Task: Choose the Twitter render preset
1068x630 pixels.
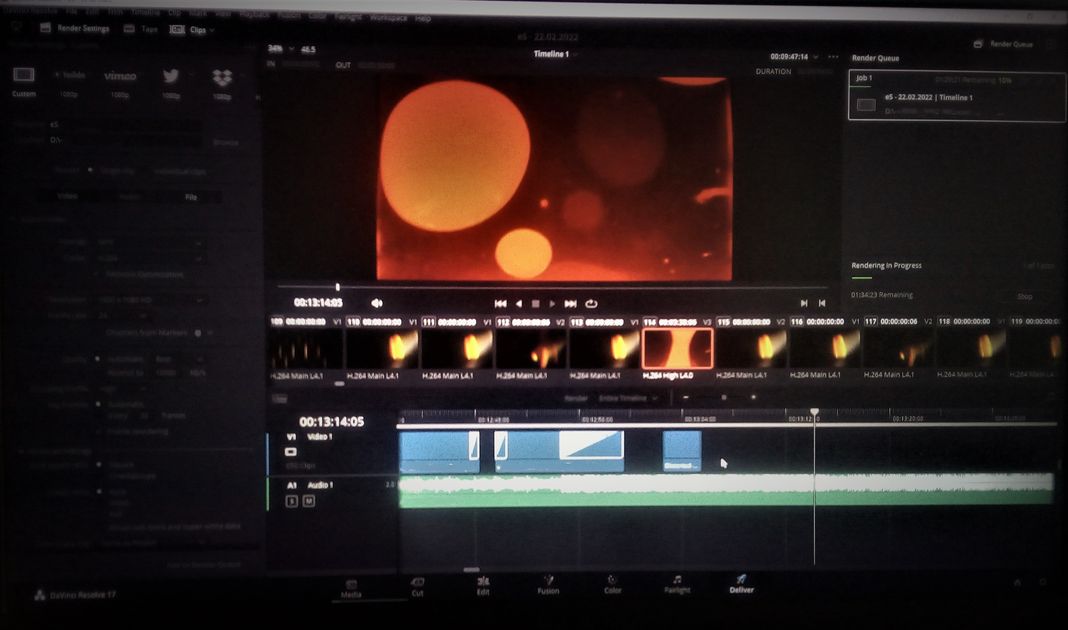Action: coord(171,77)
